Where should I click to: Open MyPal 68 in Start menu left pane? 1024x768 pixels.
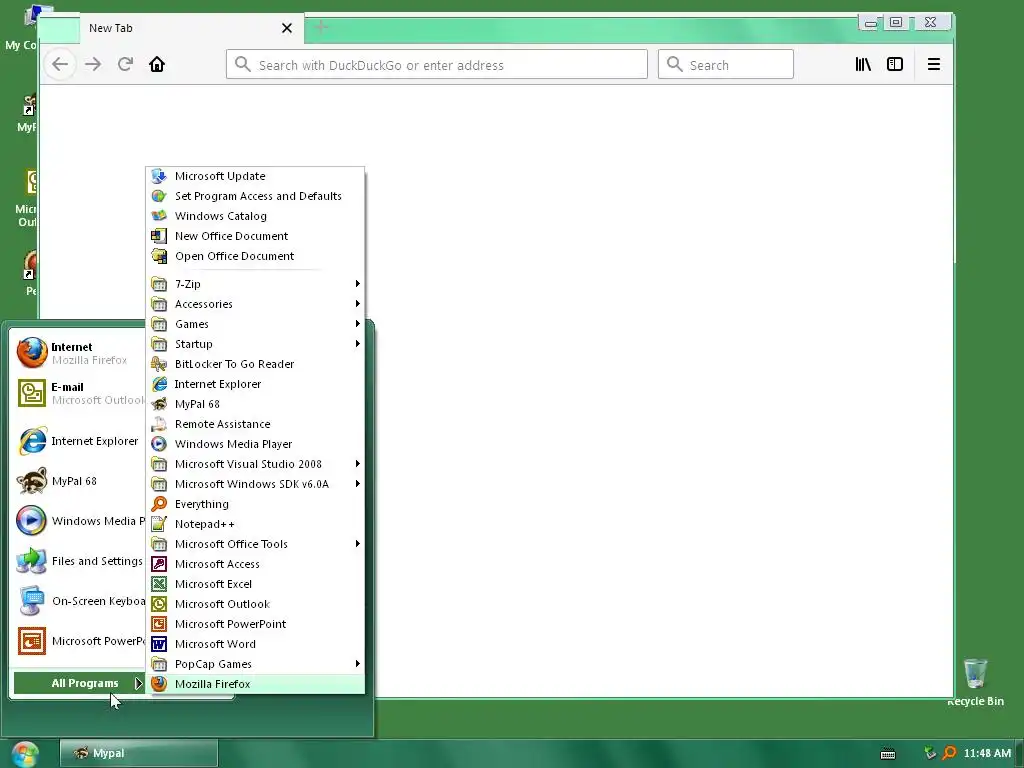[79, 481]
